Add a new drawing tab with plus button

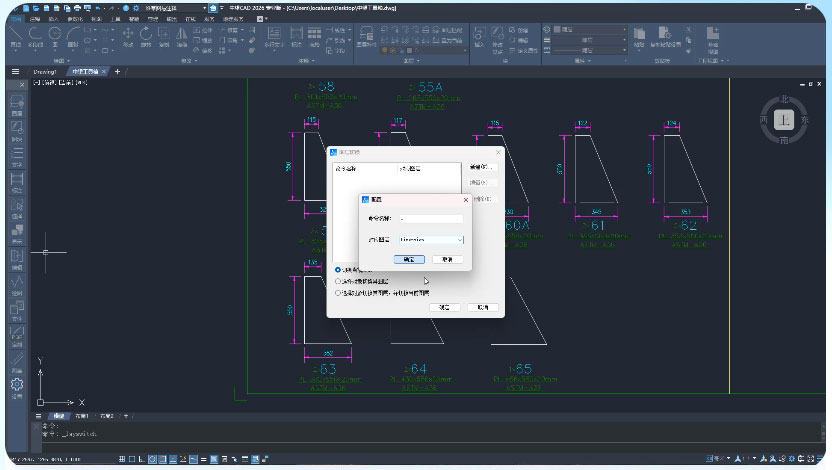[x=117, y=72]
